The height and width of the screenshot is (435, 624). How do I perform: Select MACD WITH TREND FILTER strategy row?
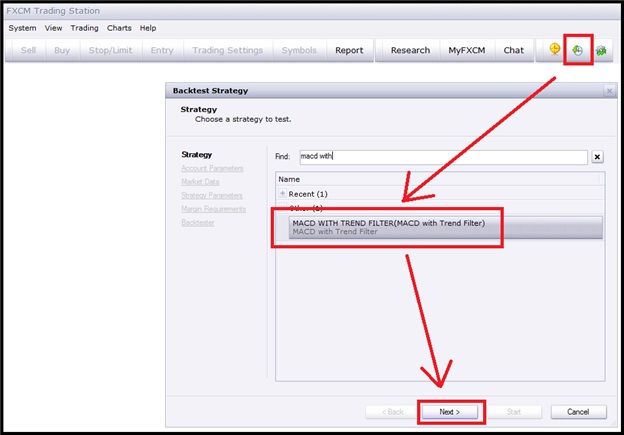[445, 227]
